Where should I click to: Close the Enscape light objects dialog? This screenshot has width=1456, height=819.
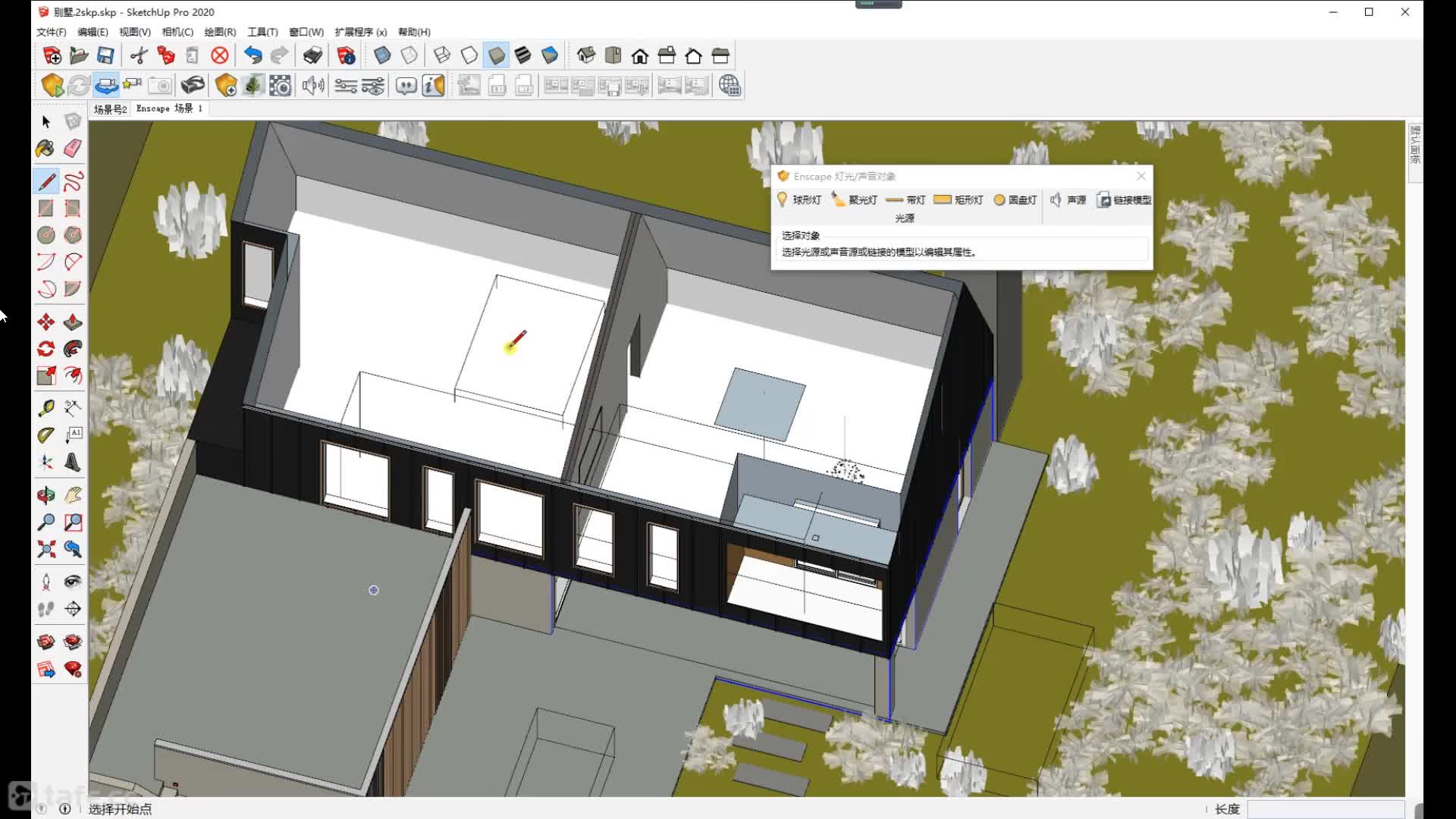tap(1141, 176)
